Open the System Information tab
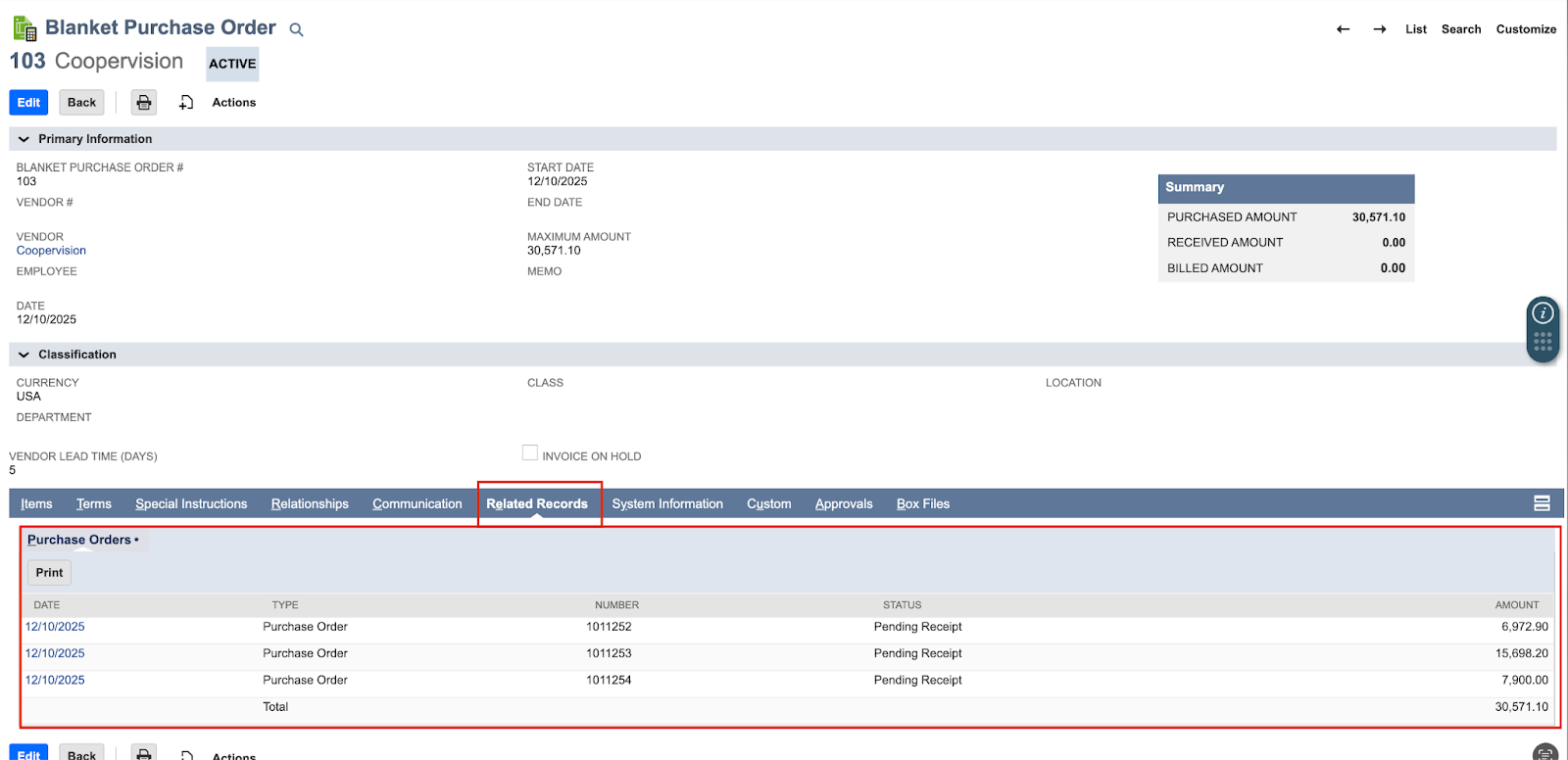The height and width of the screenshot is (760, 1568). click(x=667, y=504)
